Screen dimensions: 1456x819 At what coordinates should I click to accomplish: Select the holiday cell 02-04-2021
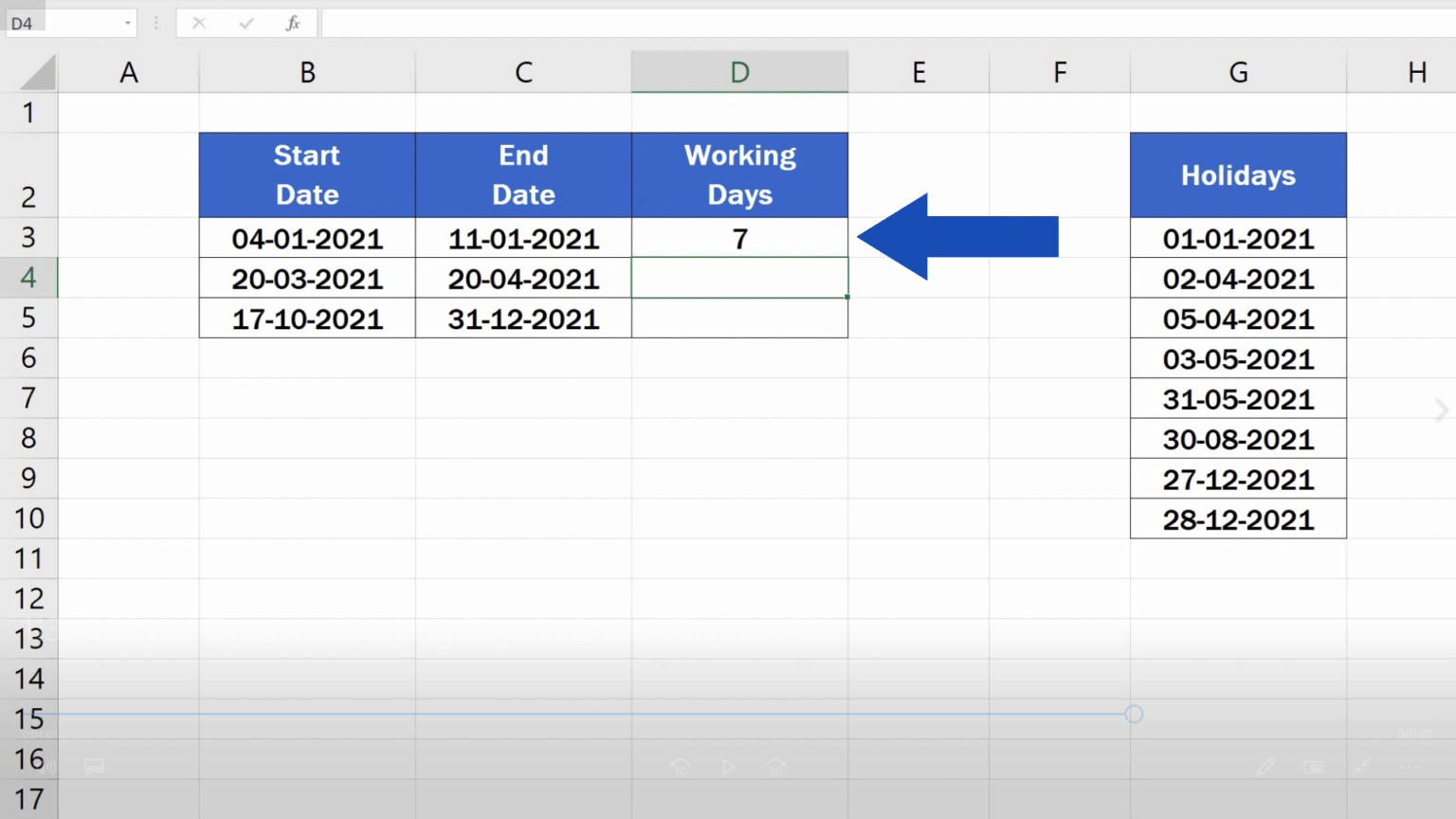(x=1238, y=278)
